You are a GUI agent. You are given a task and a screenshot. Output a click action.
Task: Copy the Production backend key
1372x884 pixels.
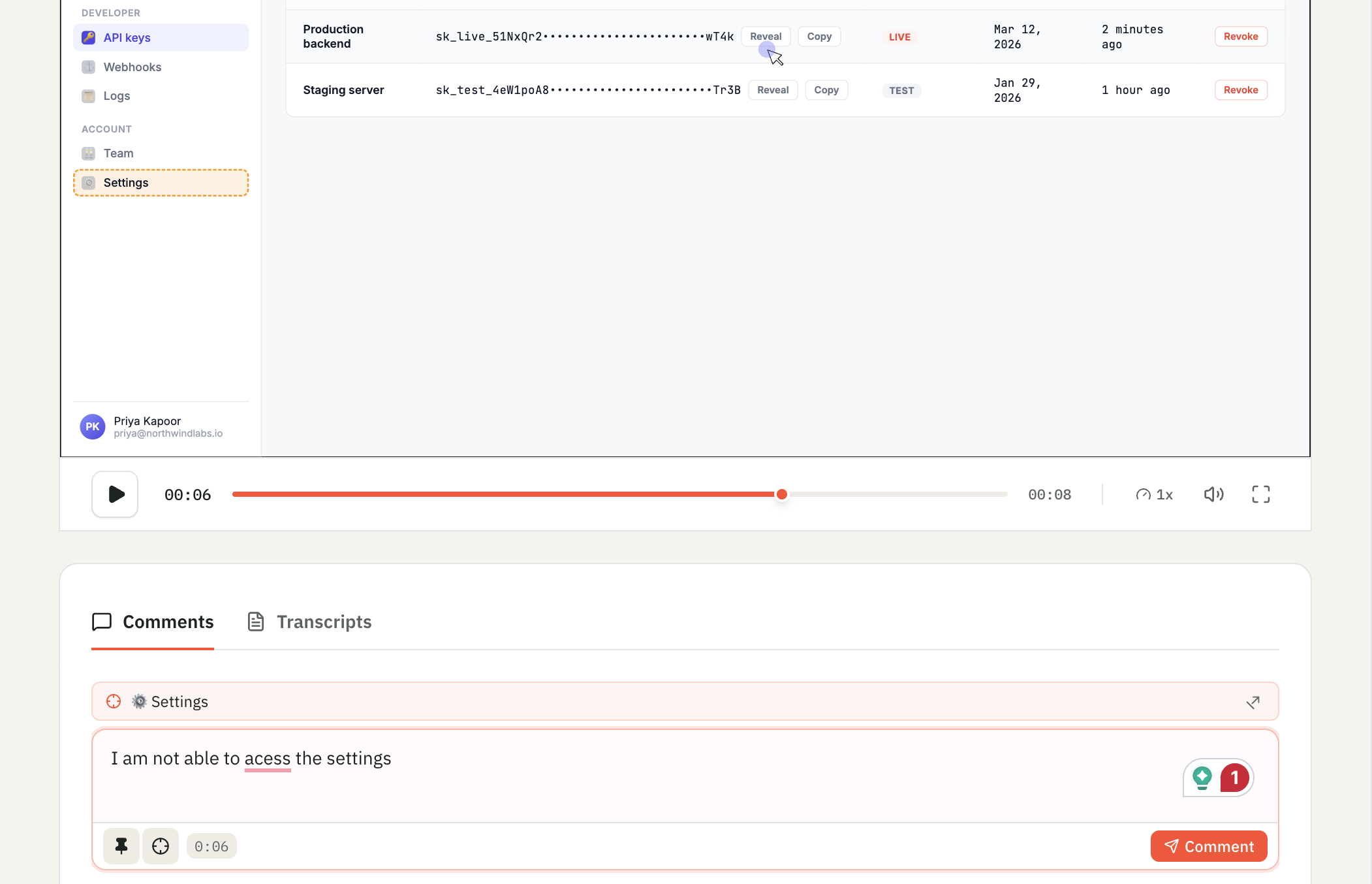(x=819, y=37)
